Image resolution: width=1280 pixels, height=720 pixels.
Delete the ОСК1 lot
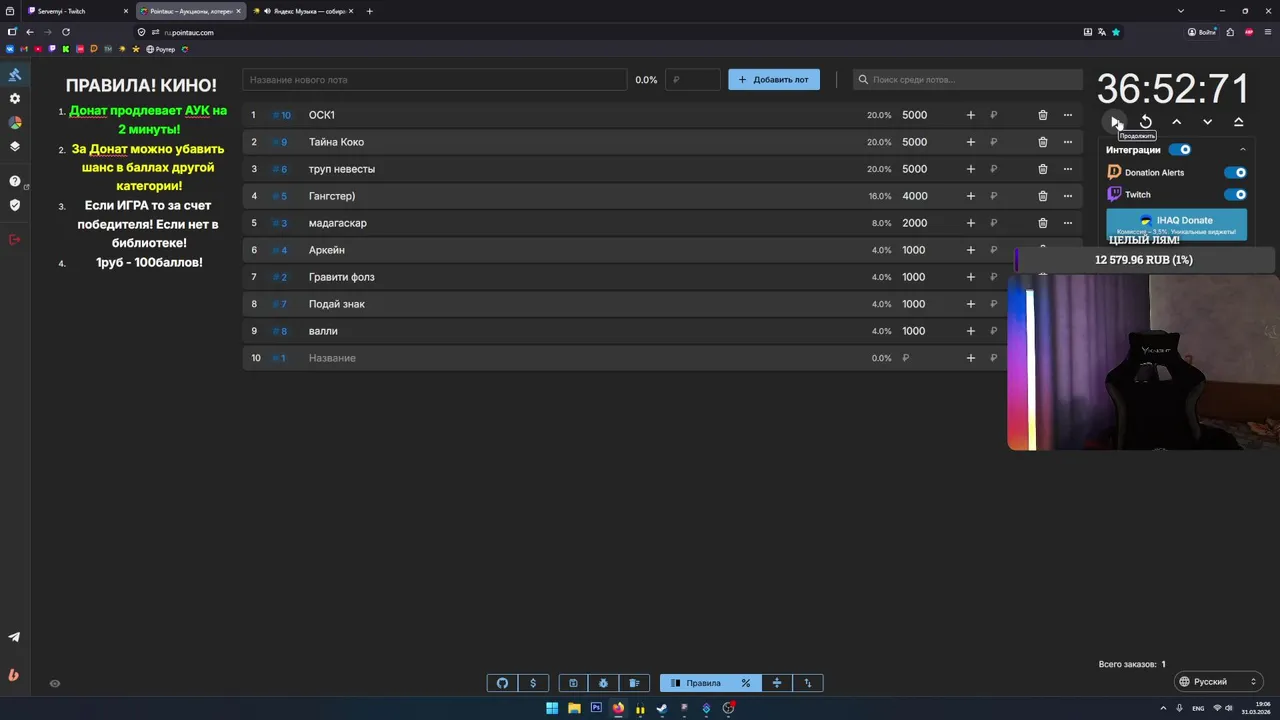tap(1043, 115)
